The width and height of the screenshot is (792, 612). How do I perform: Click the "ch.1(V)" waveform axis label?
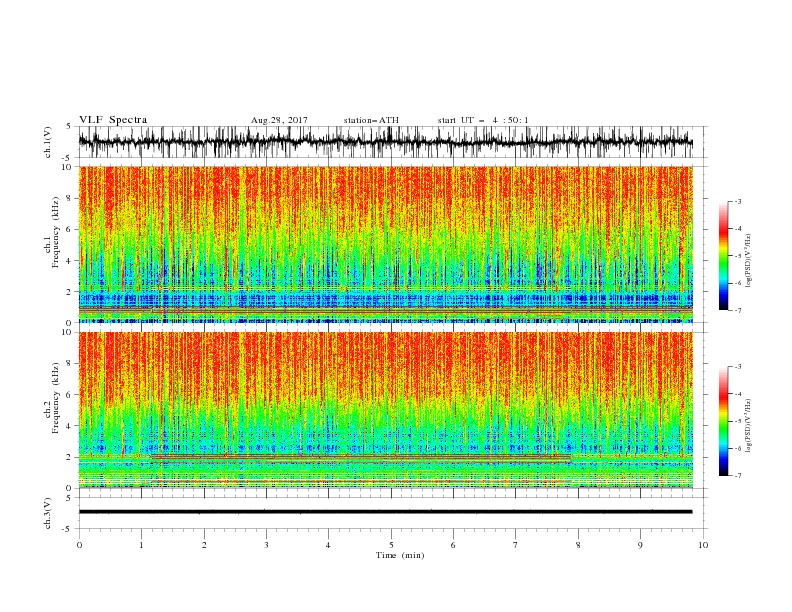48,142
